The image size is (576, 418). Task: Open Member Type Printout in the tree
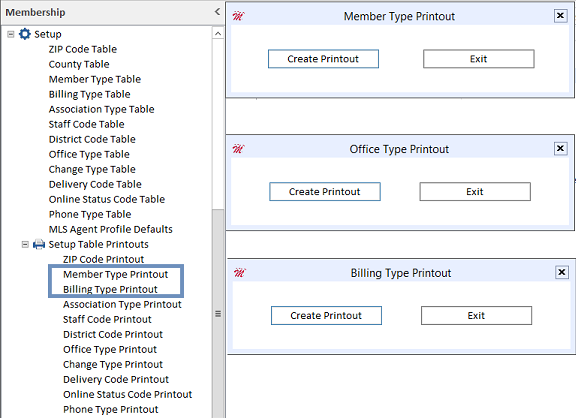click(x=115, y=274)
